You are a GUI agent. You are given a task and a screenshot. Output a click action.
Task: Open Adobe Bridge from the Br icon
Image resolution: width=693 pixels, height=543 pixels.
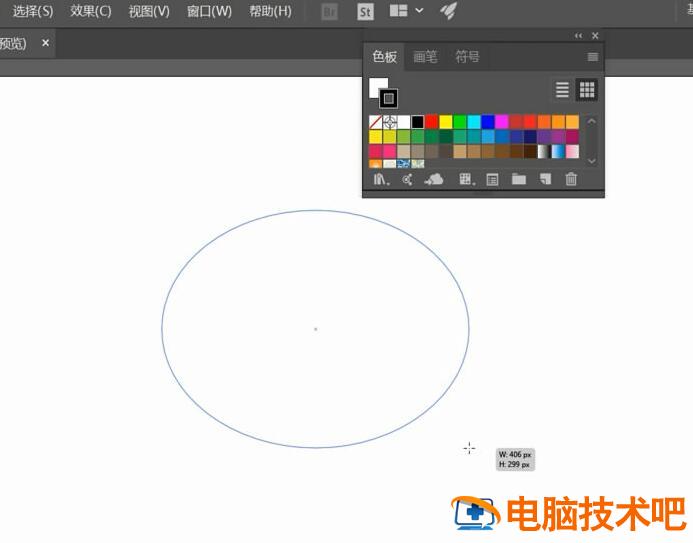click(x=329, y=11)
